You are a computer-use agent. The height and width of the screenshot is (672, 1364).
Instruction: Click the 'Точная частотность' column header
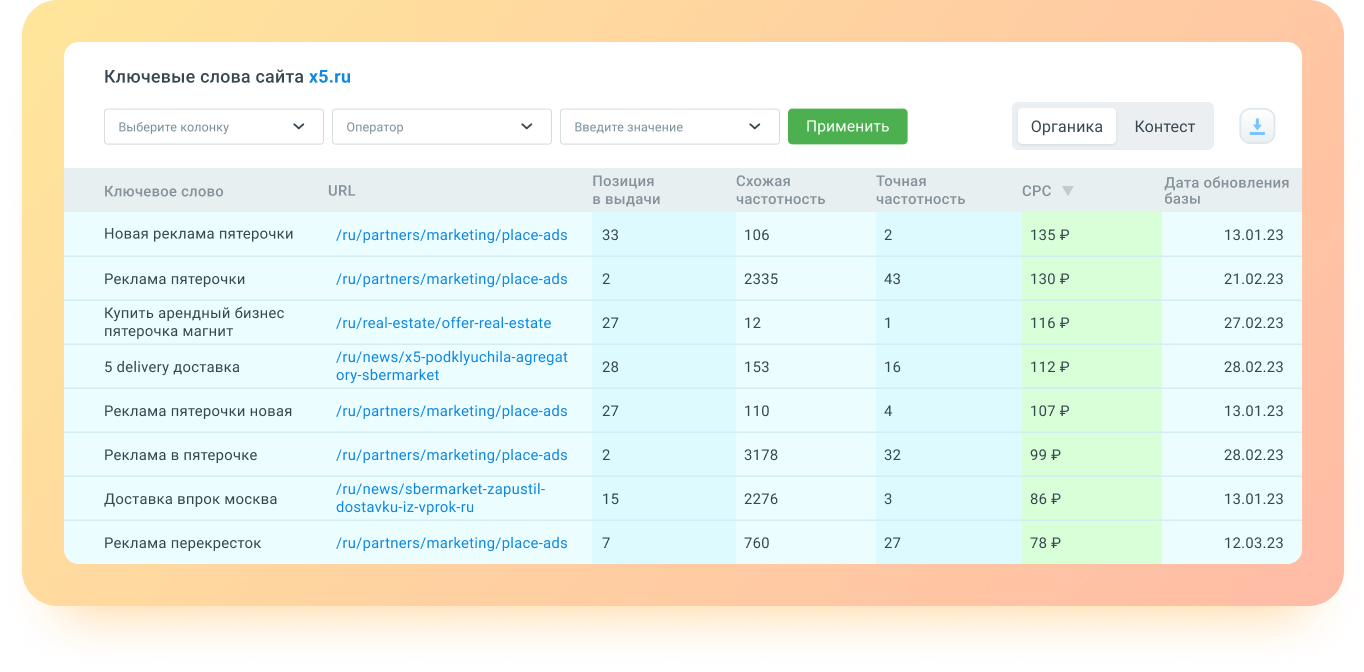(920, 190)
